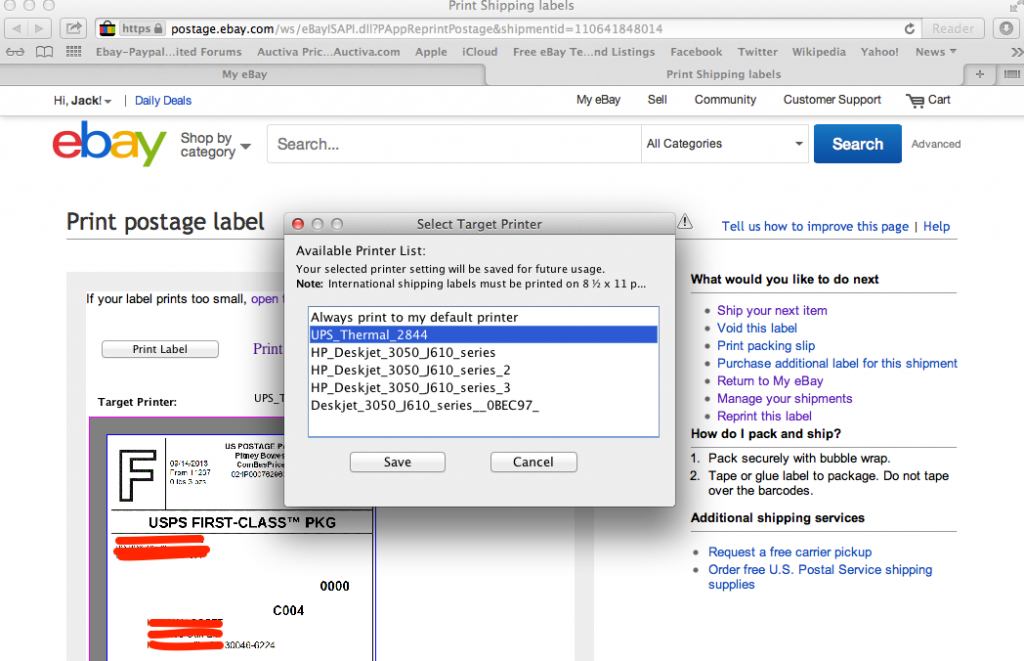Open the Apple bookmark

coord(431,52)
